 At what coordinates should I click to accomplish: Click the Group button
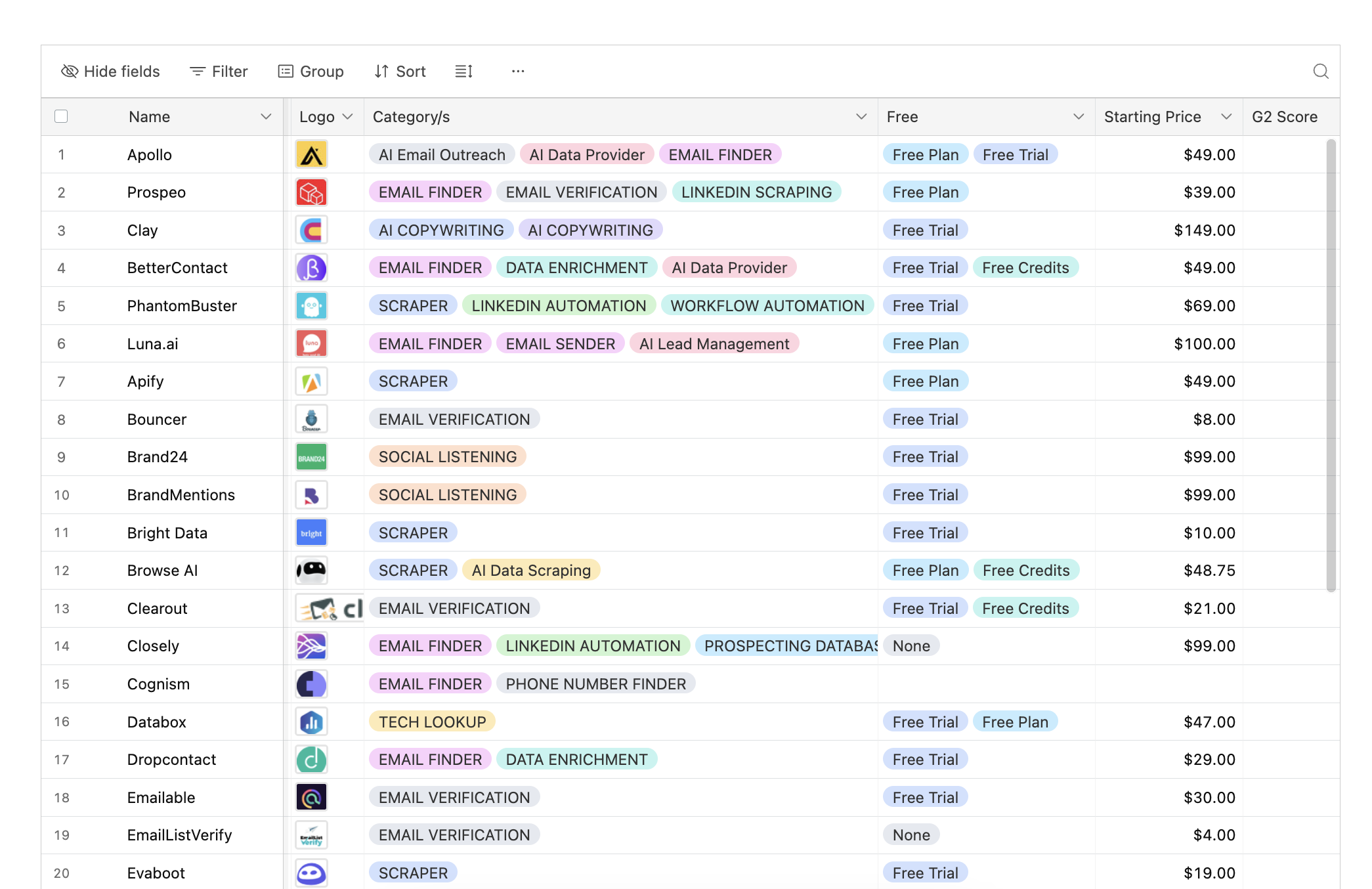click(311, 72)
